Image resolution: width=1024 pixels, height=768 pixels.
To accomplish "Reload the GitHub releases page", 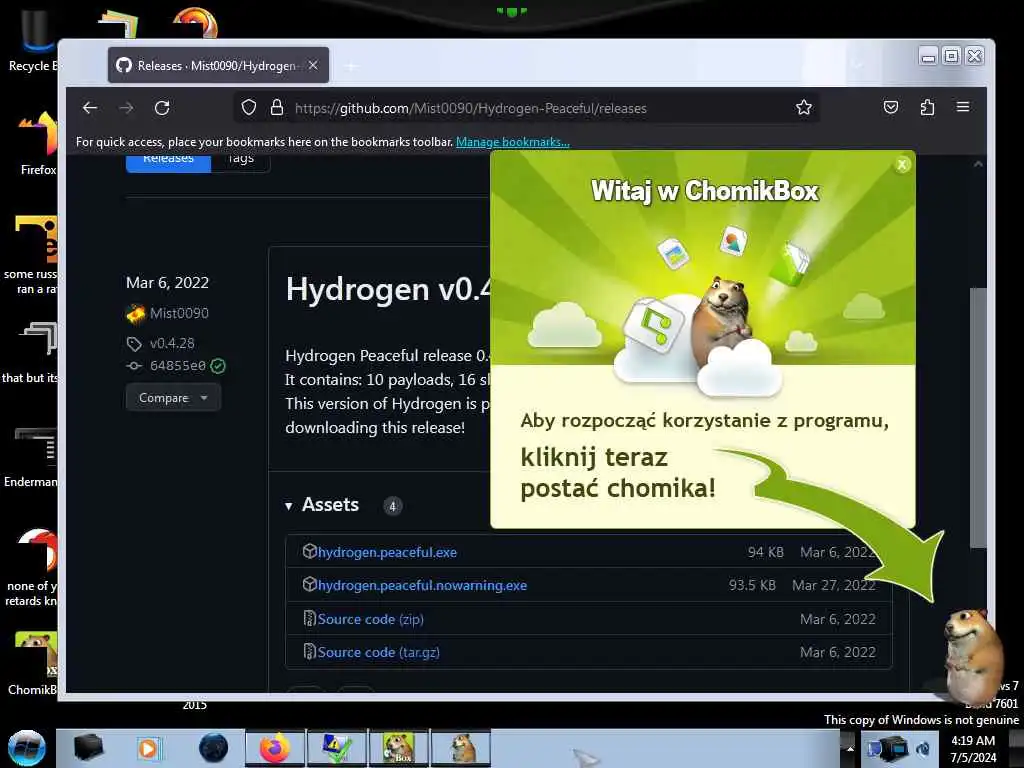I will [162, 108].
